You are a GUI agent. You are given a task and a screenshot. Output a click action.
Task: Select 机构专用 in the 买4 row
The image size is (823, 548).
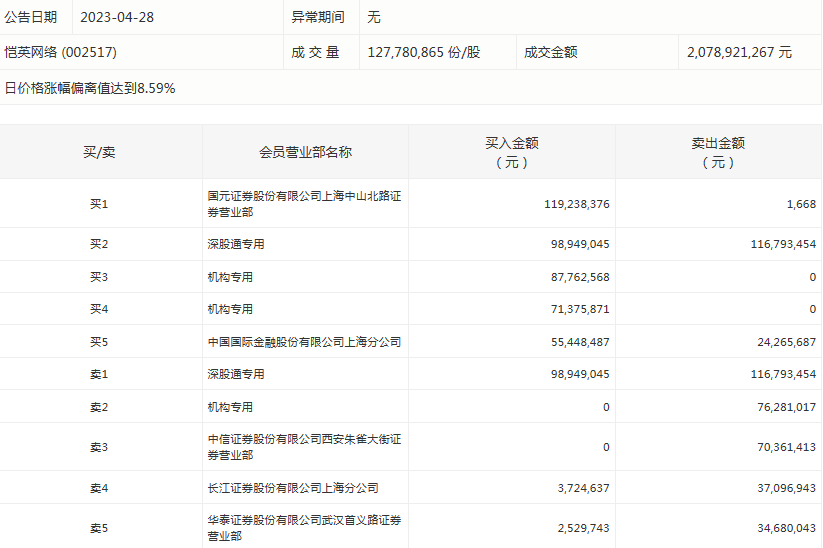[x=230, y=309]
